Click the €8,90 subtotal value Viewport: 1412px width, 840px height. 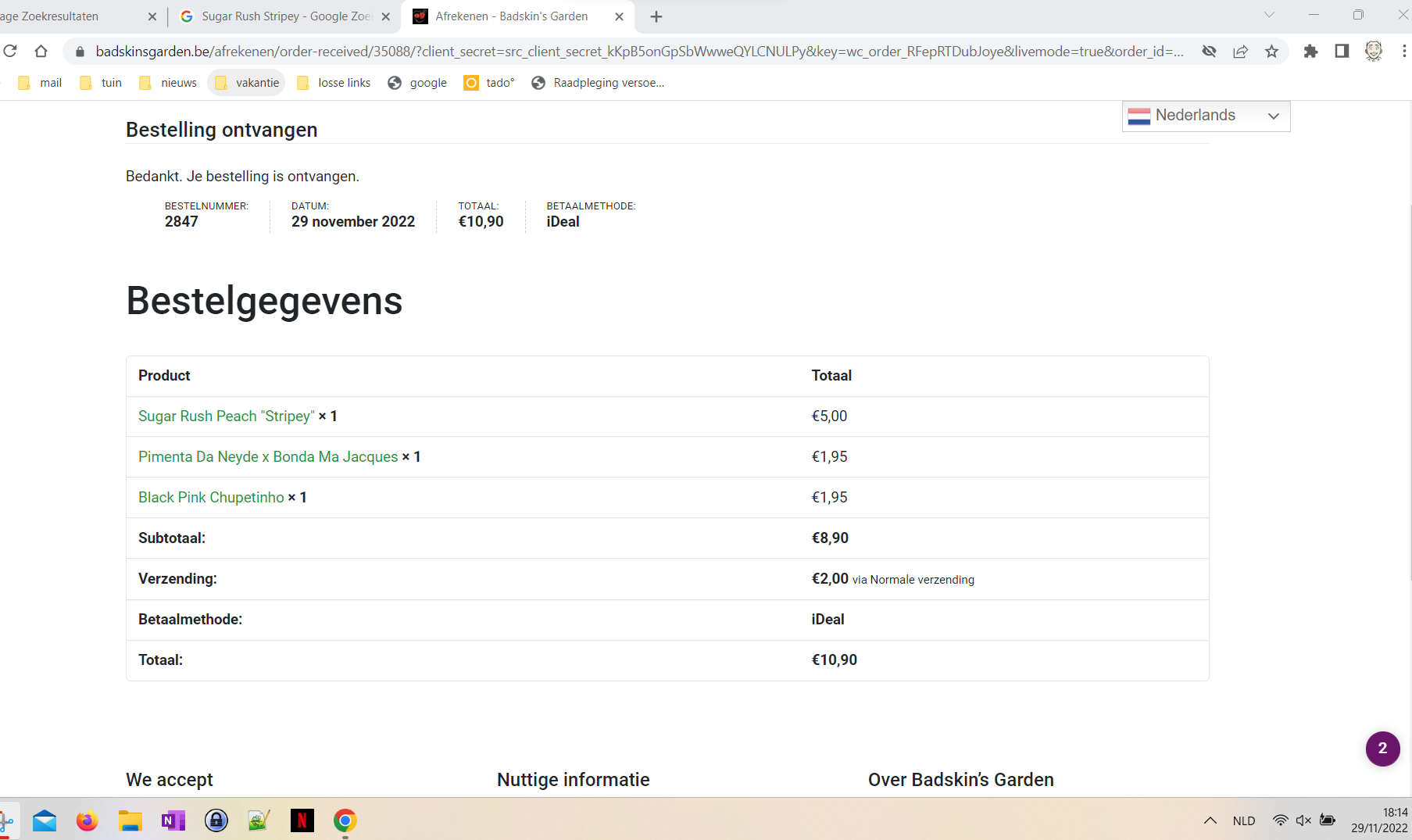coord(830,538)
